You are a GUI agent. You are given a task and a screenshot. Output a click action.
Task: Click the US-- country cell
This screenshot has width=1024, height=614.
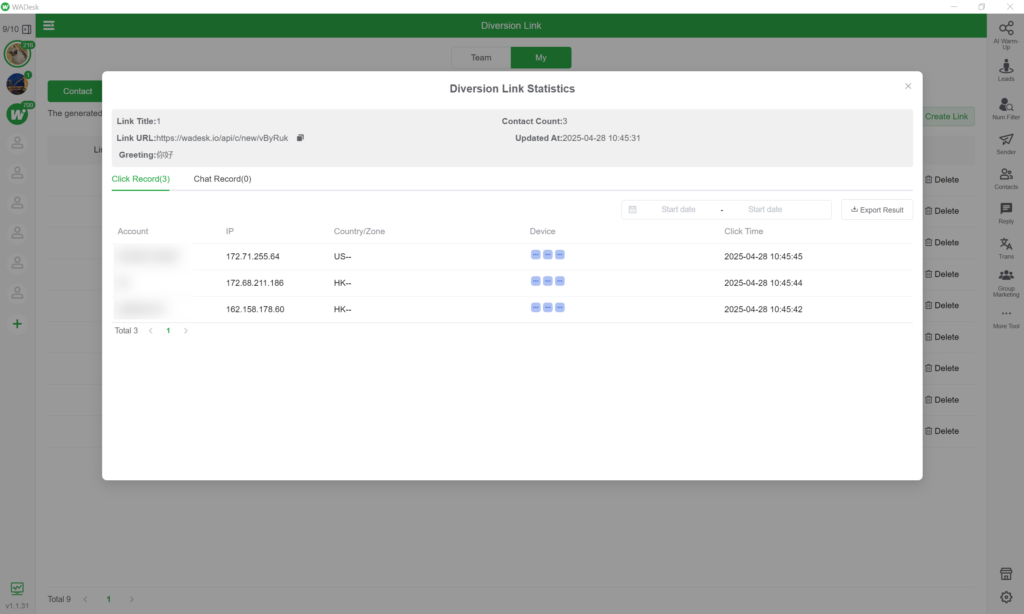click(342, 257)
